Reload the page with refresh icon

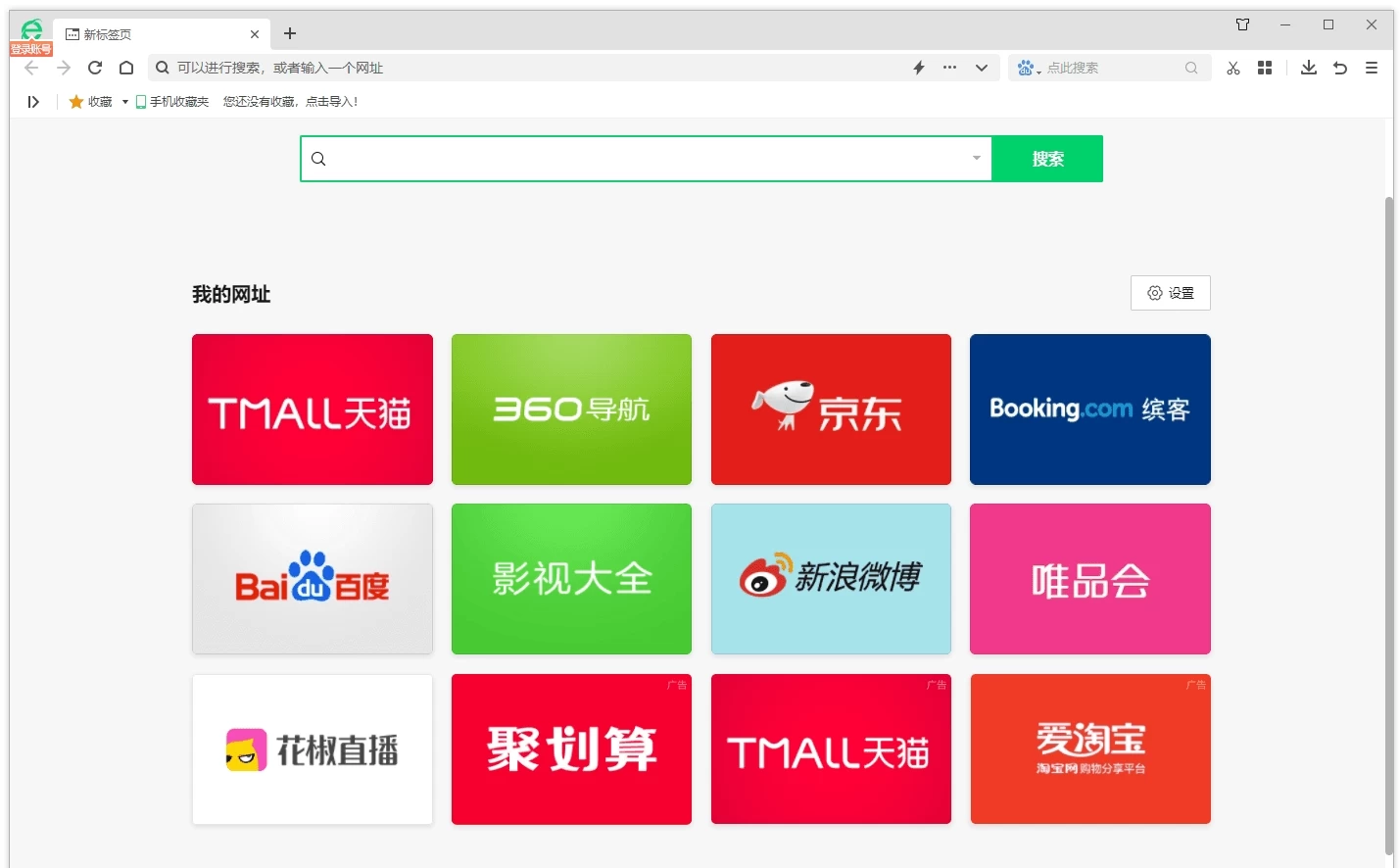(95, 68)
